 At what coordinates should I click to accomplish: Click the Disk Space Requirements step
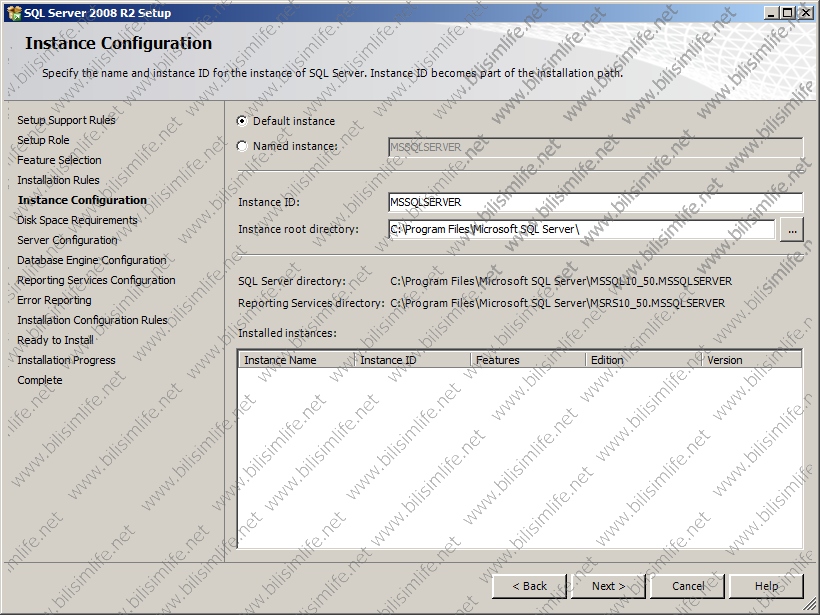[77, 220]
